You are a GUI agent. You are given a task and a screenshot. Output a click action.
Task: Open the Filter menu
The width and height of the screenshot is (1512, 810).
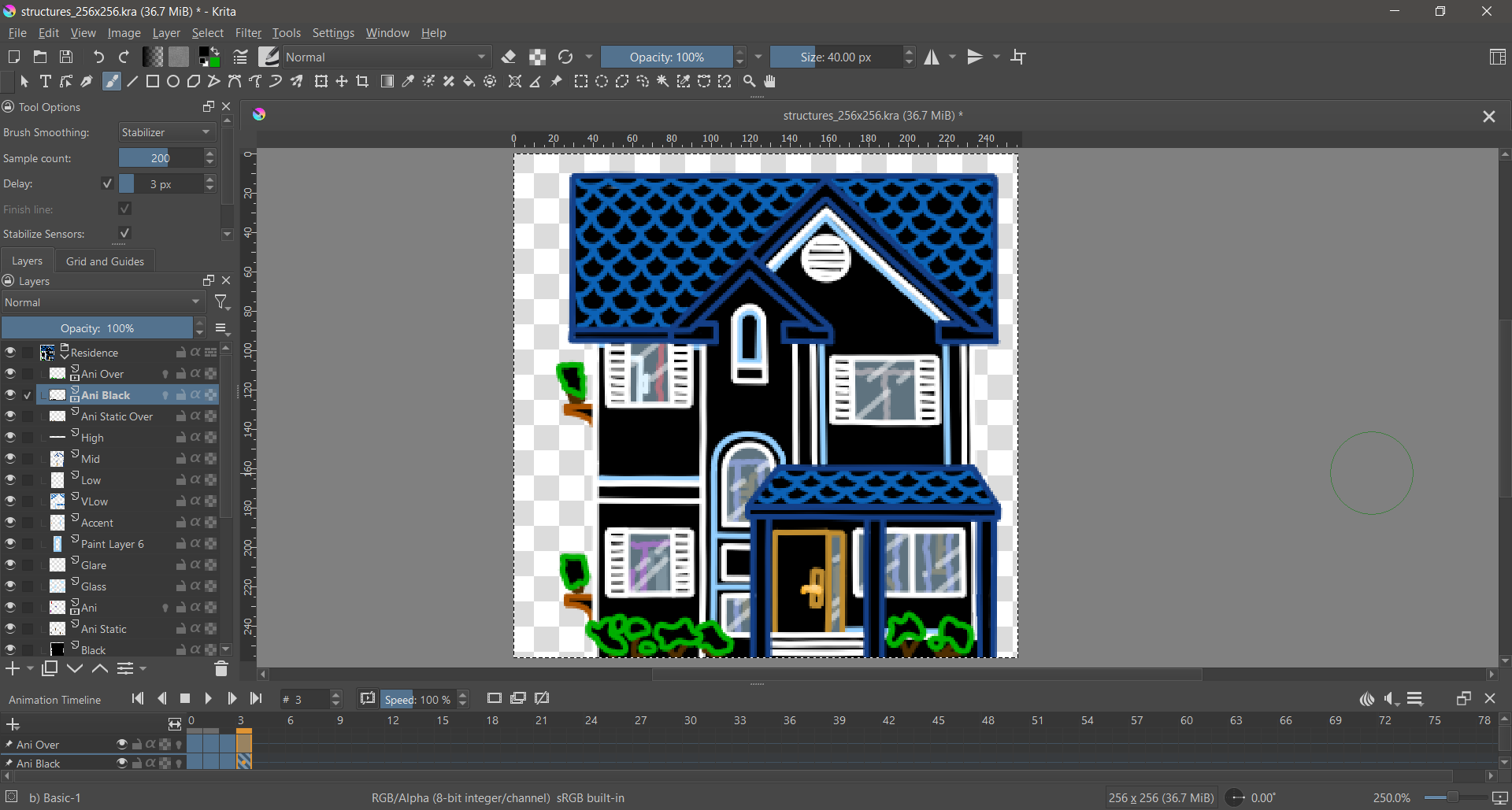pos(248,33)
